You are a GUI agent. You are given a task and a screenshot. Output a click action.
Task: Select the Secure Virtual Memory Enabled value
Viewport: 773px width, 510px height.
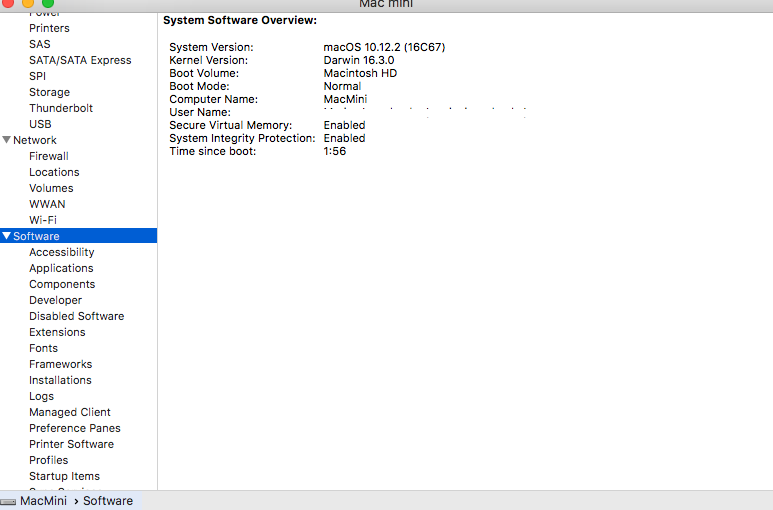pos(344,125)
